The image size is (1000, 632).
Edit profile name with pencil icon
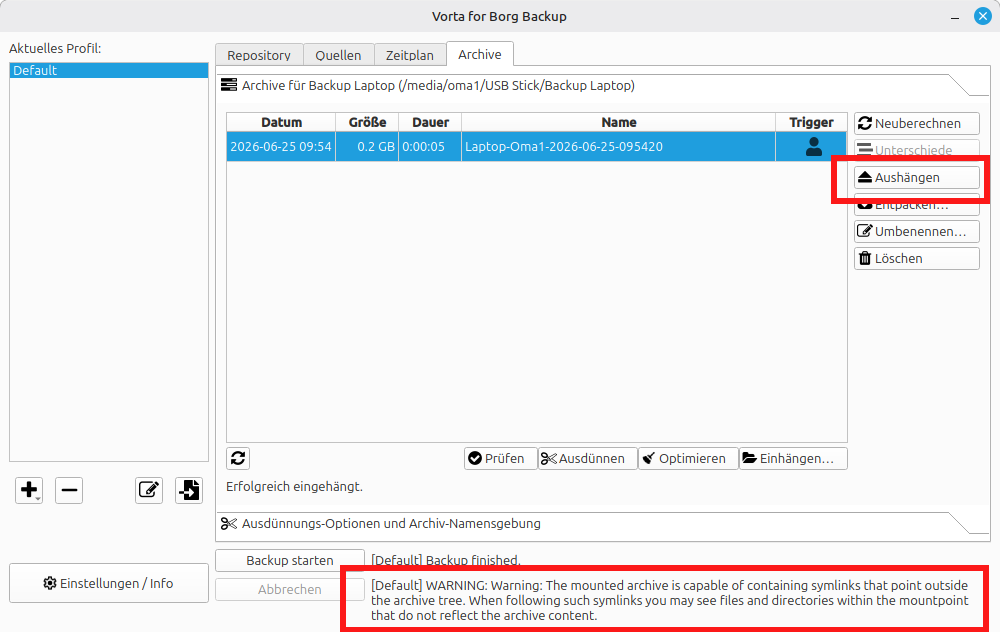149,490
